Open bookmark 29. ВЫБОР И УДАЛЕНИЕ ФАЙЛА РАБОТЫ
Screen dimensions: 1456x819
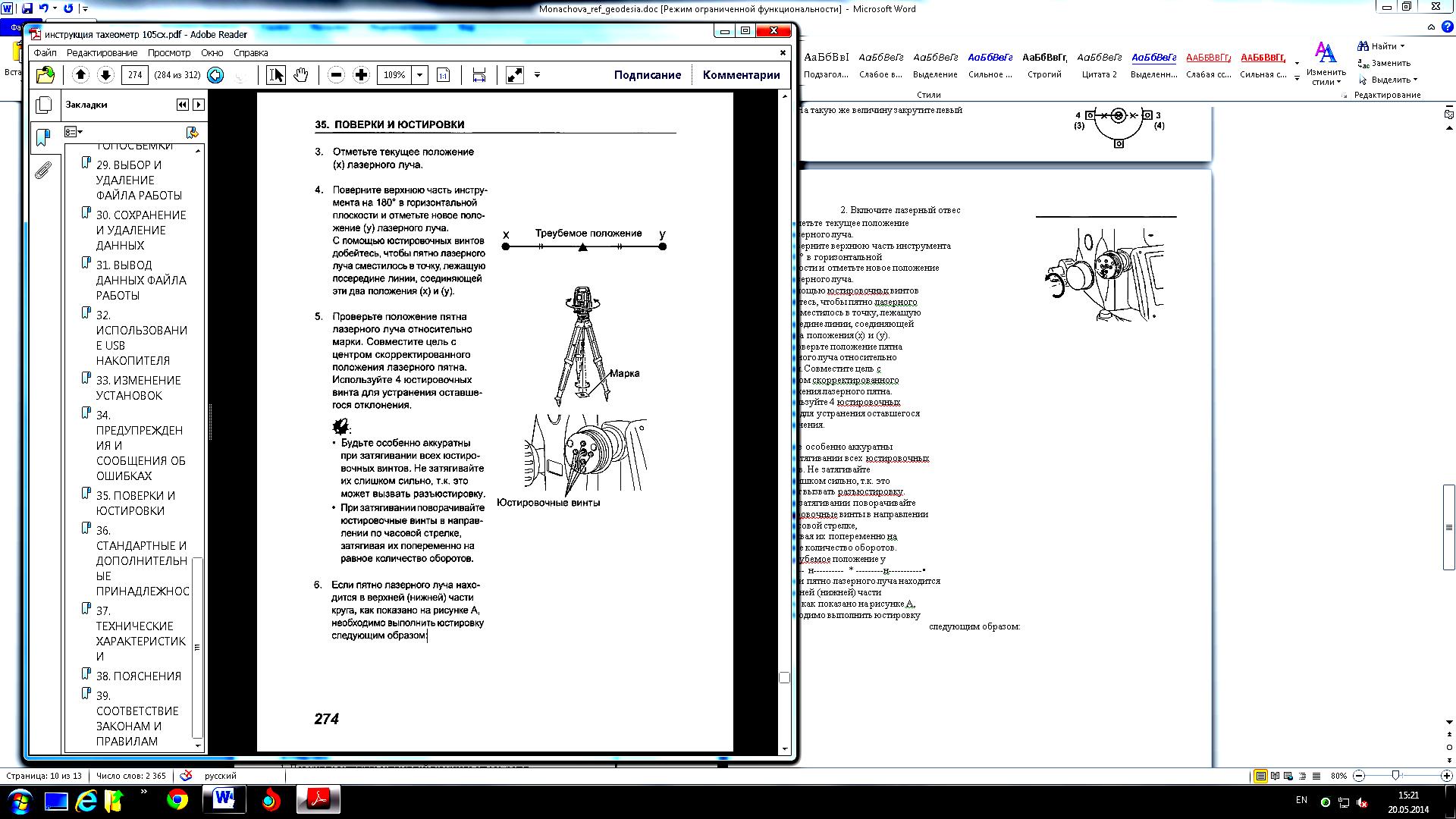[141, 180]
